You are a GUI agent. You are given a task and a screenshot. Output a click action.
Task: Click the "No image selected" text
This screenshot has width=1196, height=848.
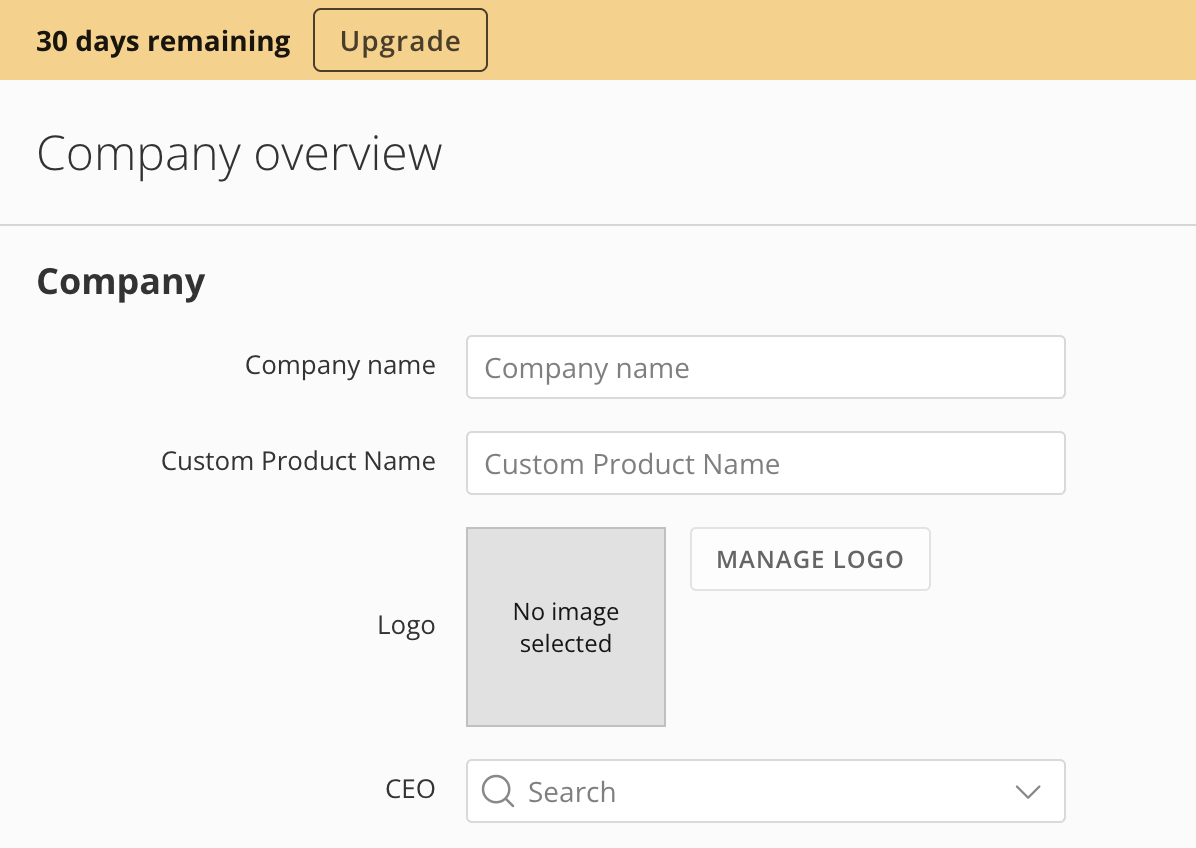pos(566,627)
